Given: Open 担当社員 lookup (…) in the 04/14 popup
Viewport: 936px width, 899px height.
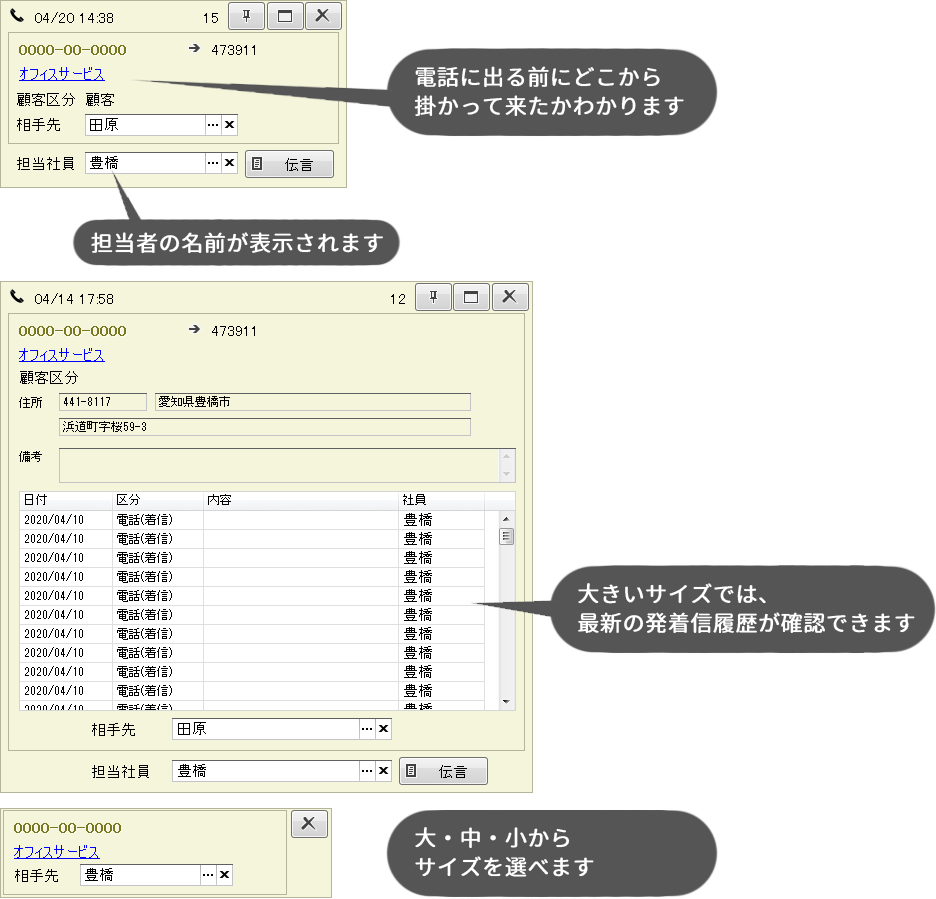Looking at the screenshot, I should 367,771.
